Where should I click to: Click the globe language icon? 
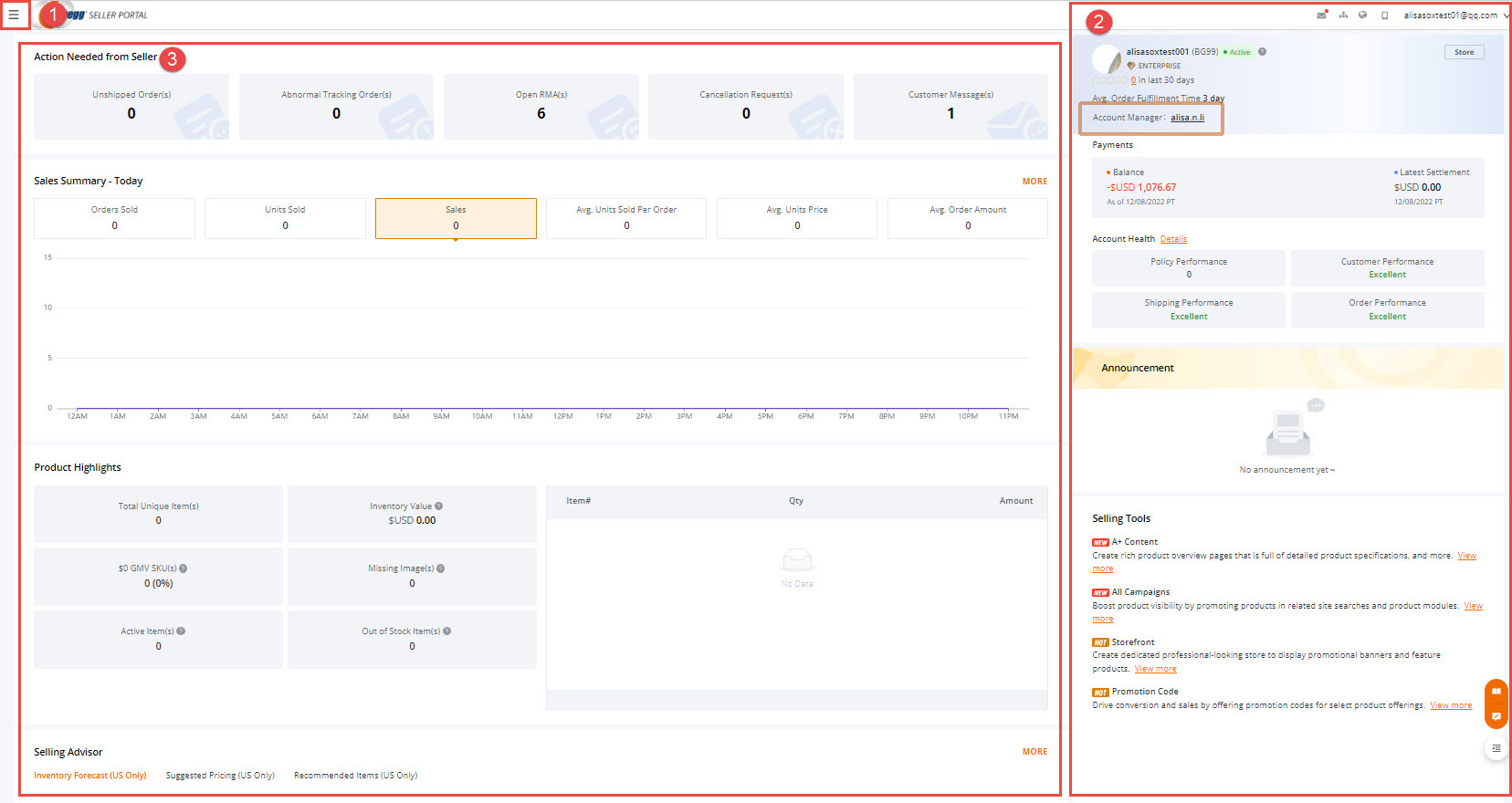point(1362,15)
